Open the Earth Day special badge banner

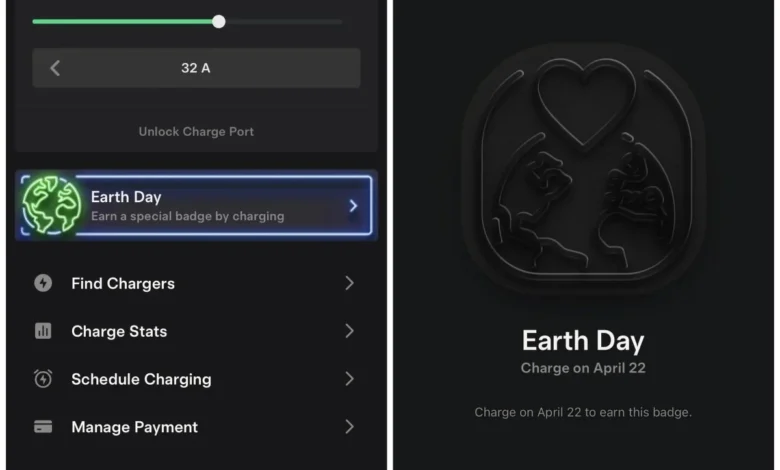(x=196, y=205)
